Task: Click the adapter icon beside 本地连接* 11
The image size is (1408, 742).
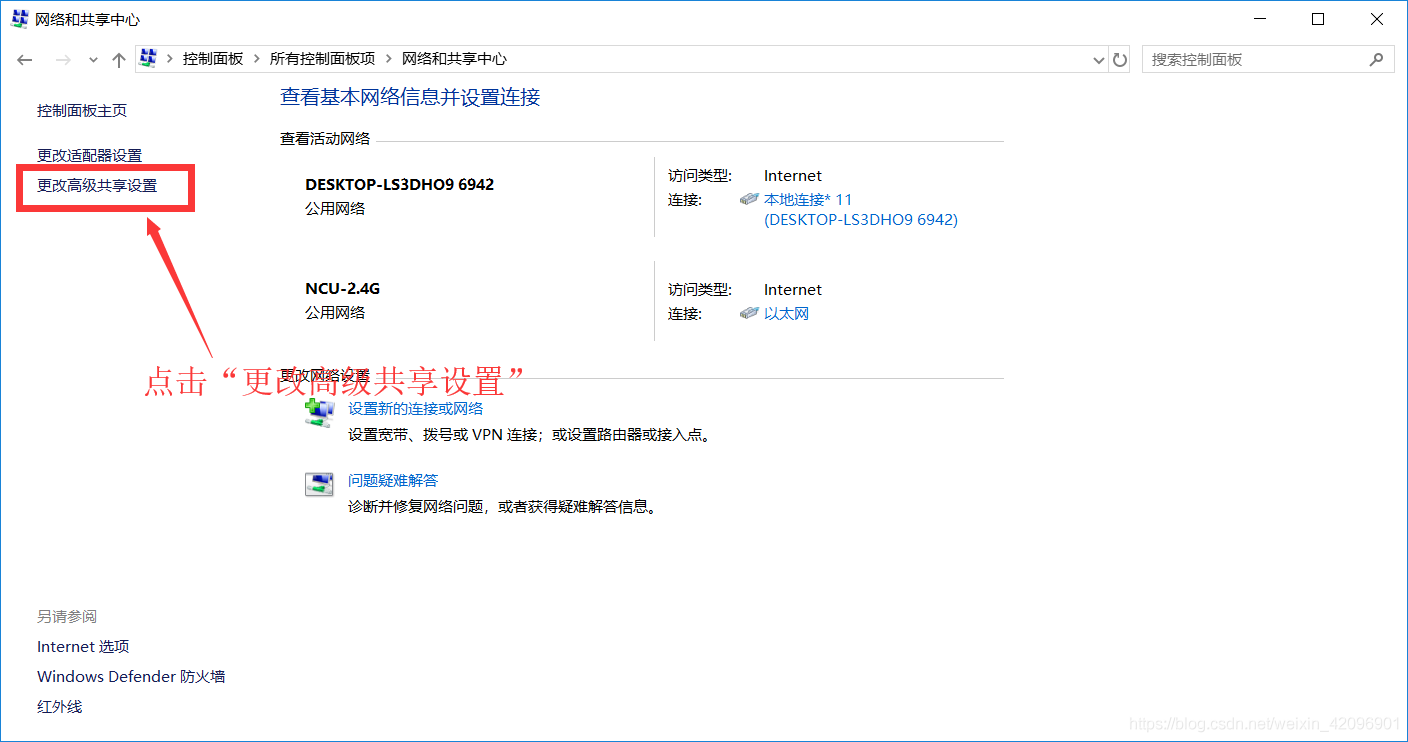Action: point(749,198)
